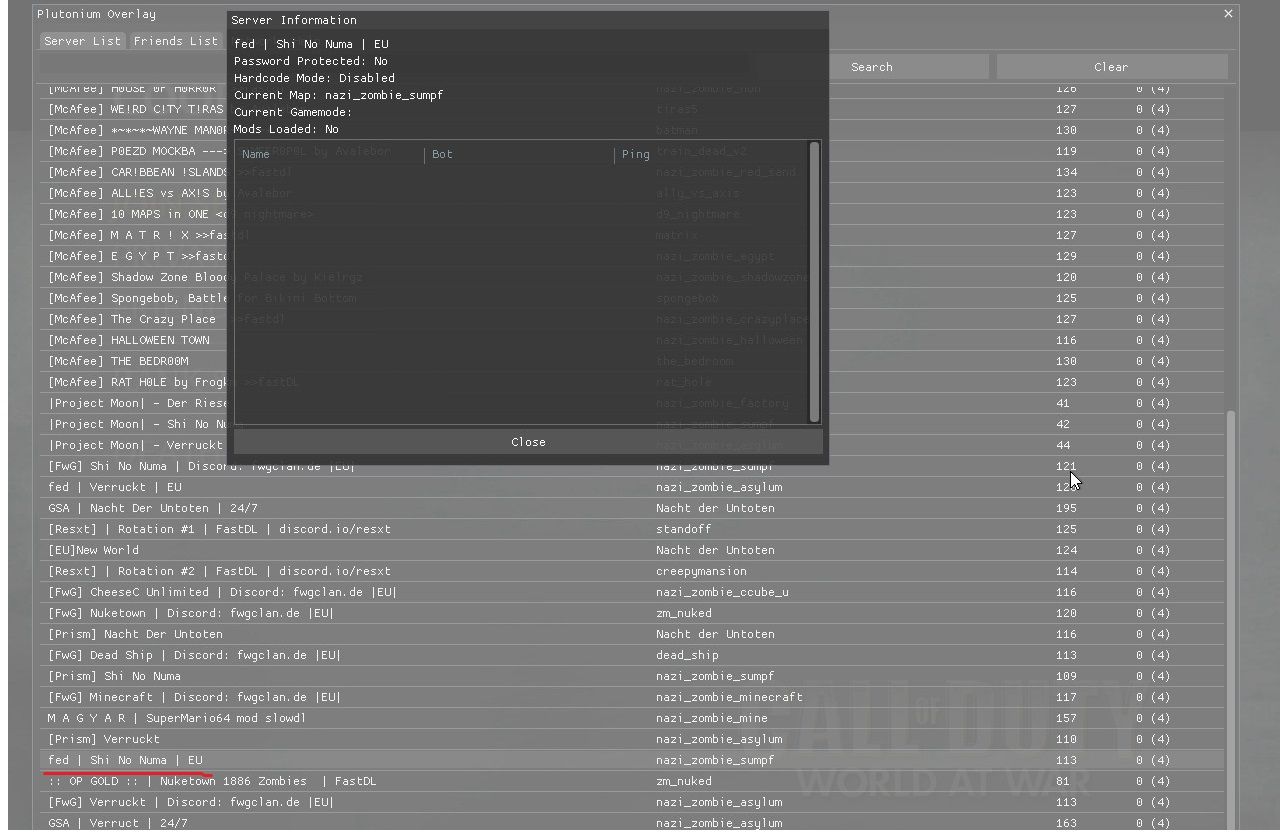The width and height of the screenshot is (1280, 840).
Task: Select '[FwG] Nuketown' server row
Action: 632,613
